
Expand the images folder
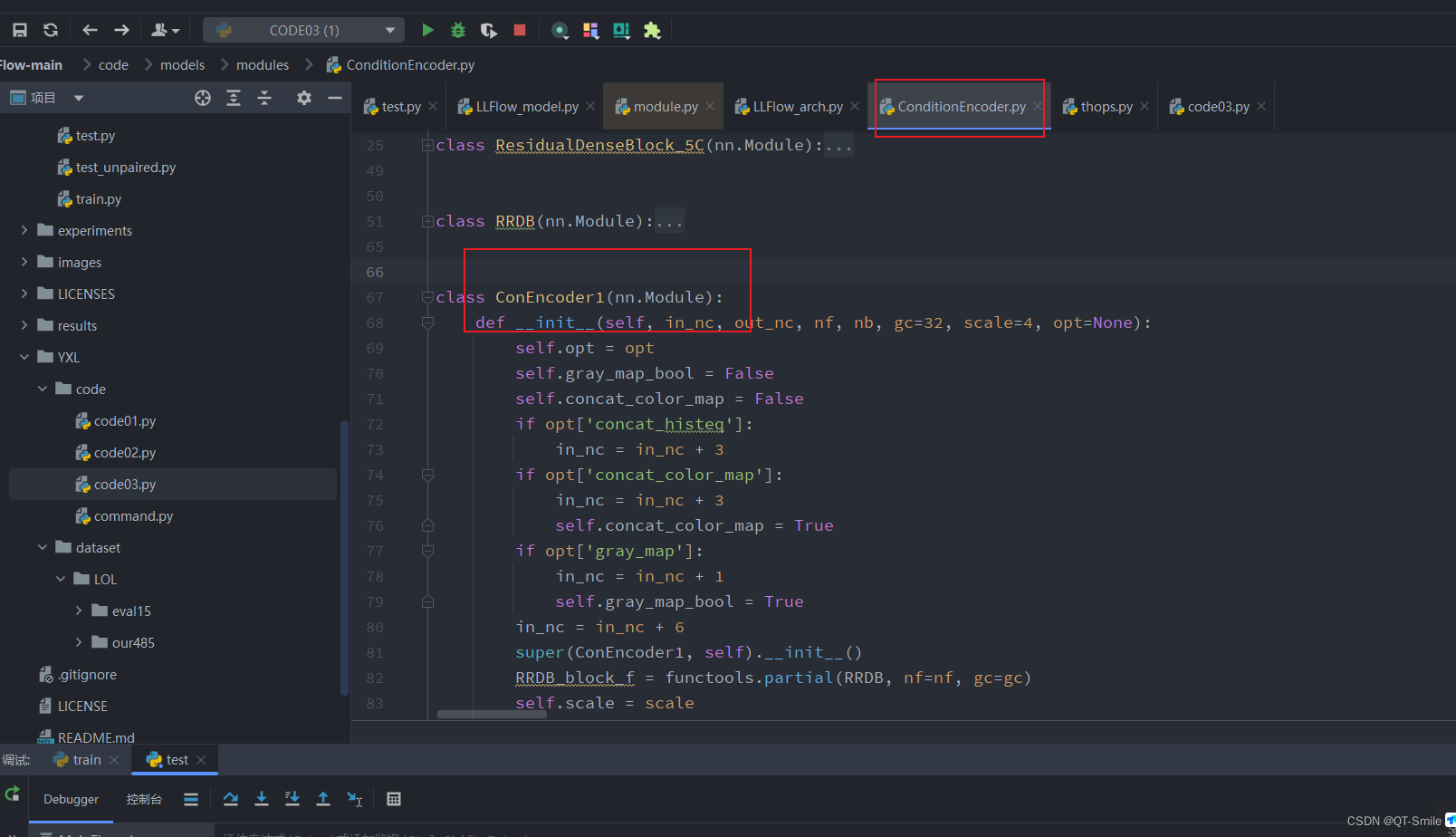point(24,262)
